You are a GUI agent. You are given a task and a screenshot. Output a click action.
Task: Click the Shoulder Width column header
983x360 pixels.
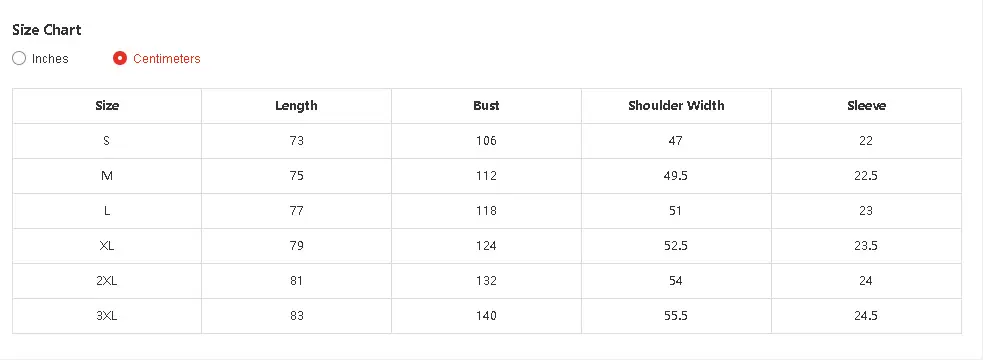point(676,106)
